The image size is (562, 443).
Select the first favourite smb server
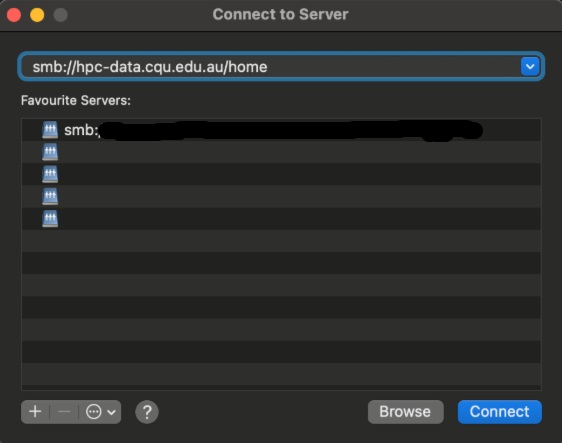(281, 130)
